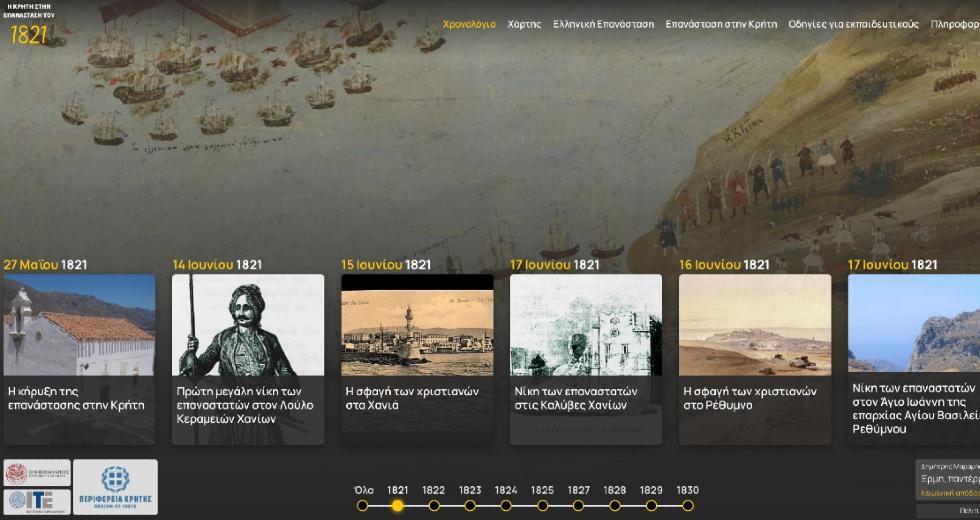This screenshot has width=980, height=520.
Task: Open 'Νίκη των επαναστατών στον Άγιο Ιωάννη'
Action: 915,409
